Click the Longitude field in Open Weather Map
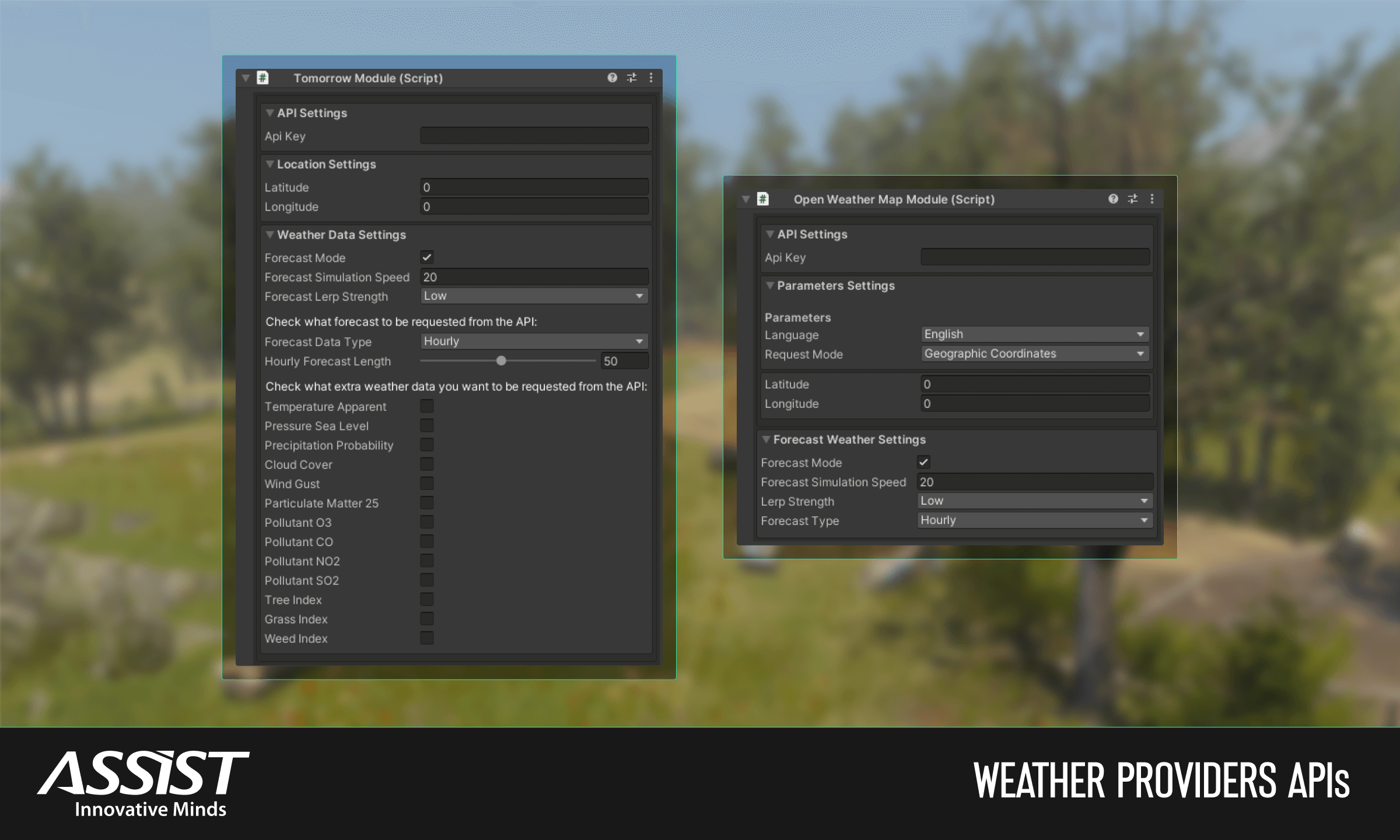Viewport: 1400px width, 840px height. tap(1035, 404)
